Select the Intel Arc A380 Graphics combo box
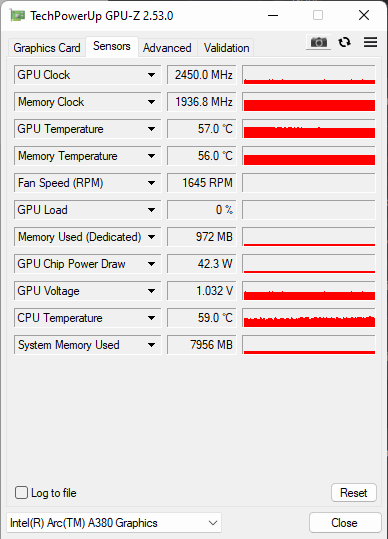The height and width of the screenshot is (539, 388). pyautogui.click(x=114, y=523)
